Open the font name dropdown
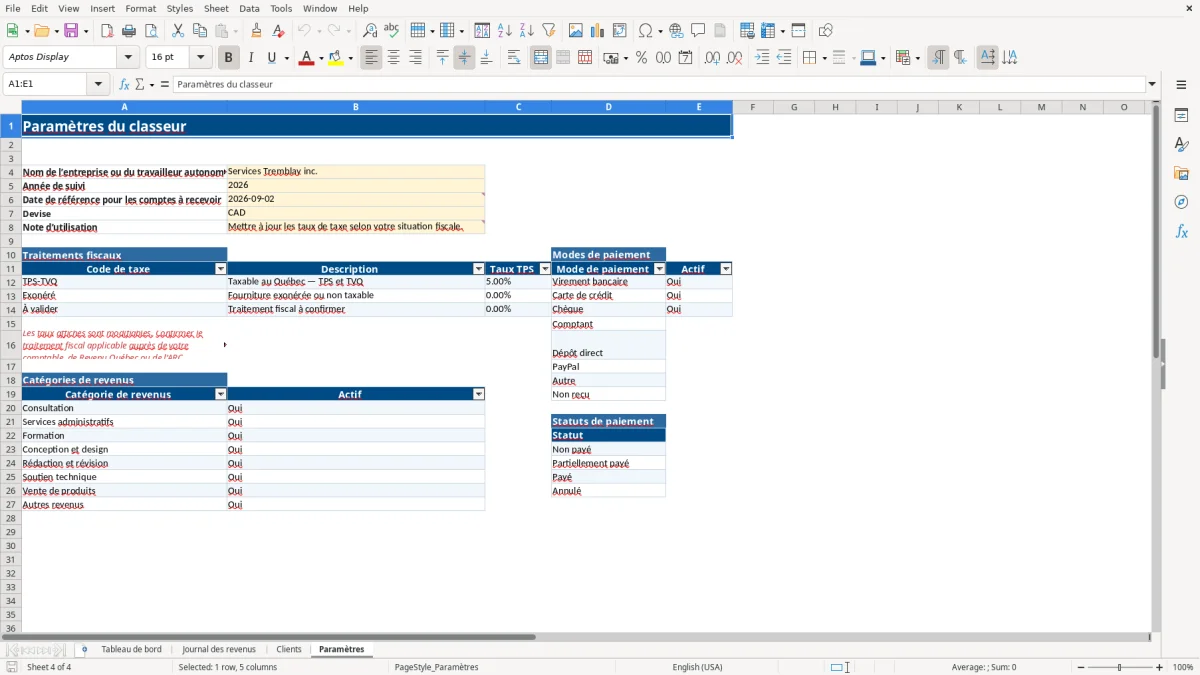 130,58
